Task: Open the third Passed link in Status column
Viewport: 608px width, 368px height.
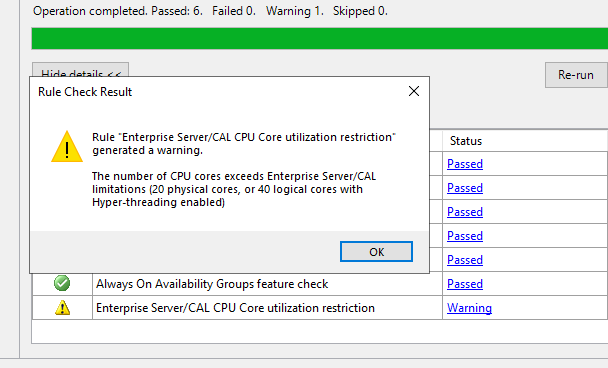Action: tap(465, 212)
